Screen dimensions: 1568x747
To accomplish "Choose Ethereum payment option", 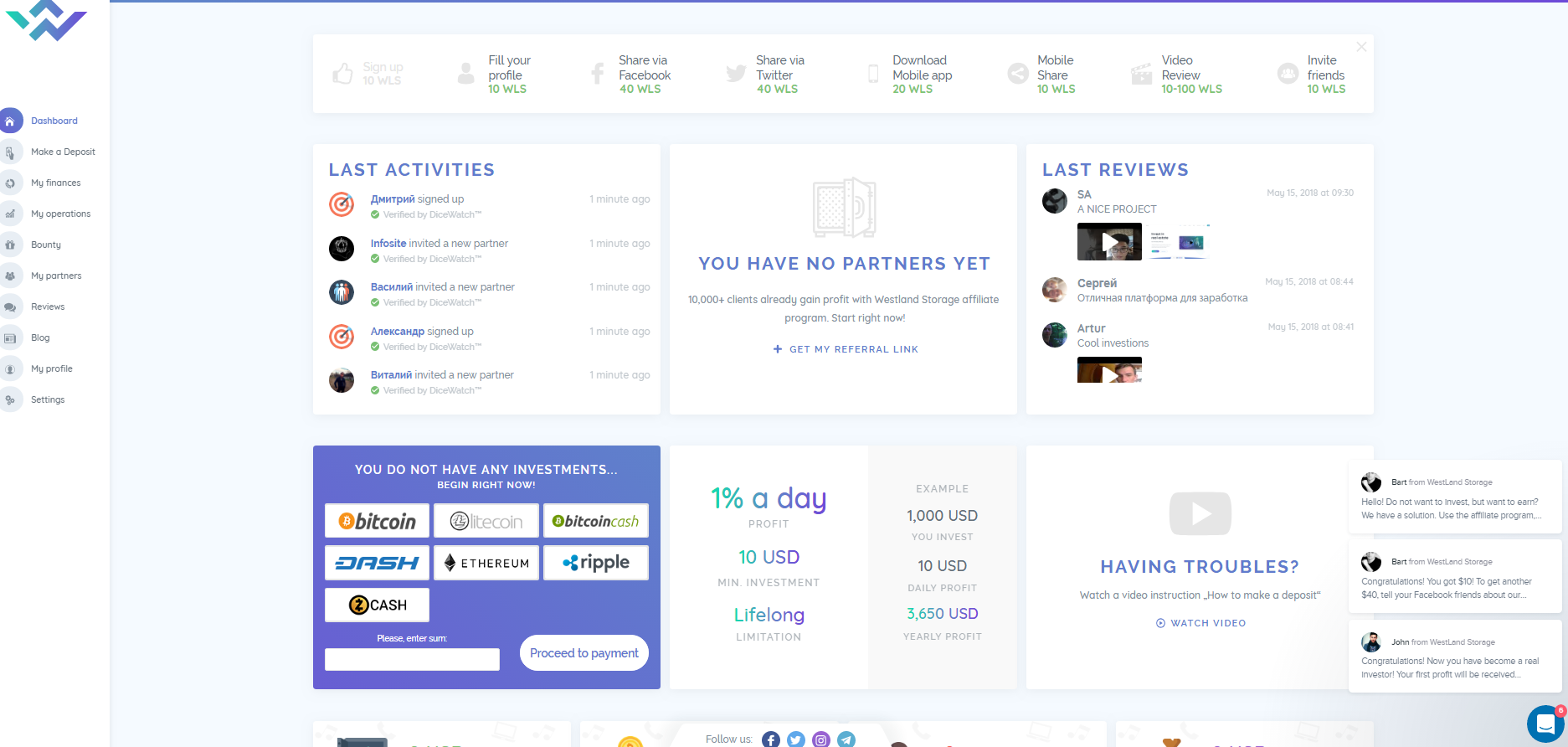I will click(486, 563).
